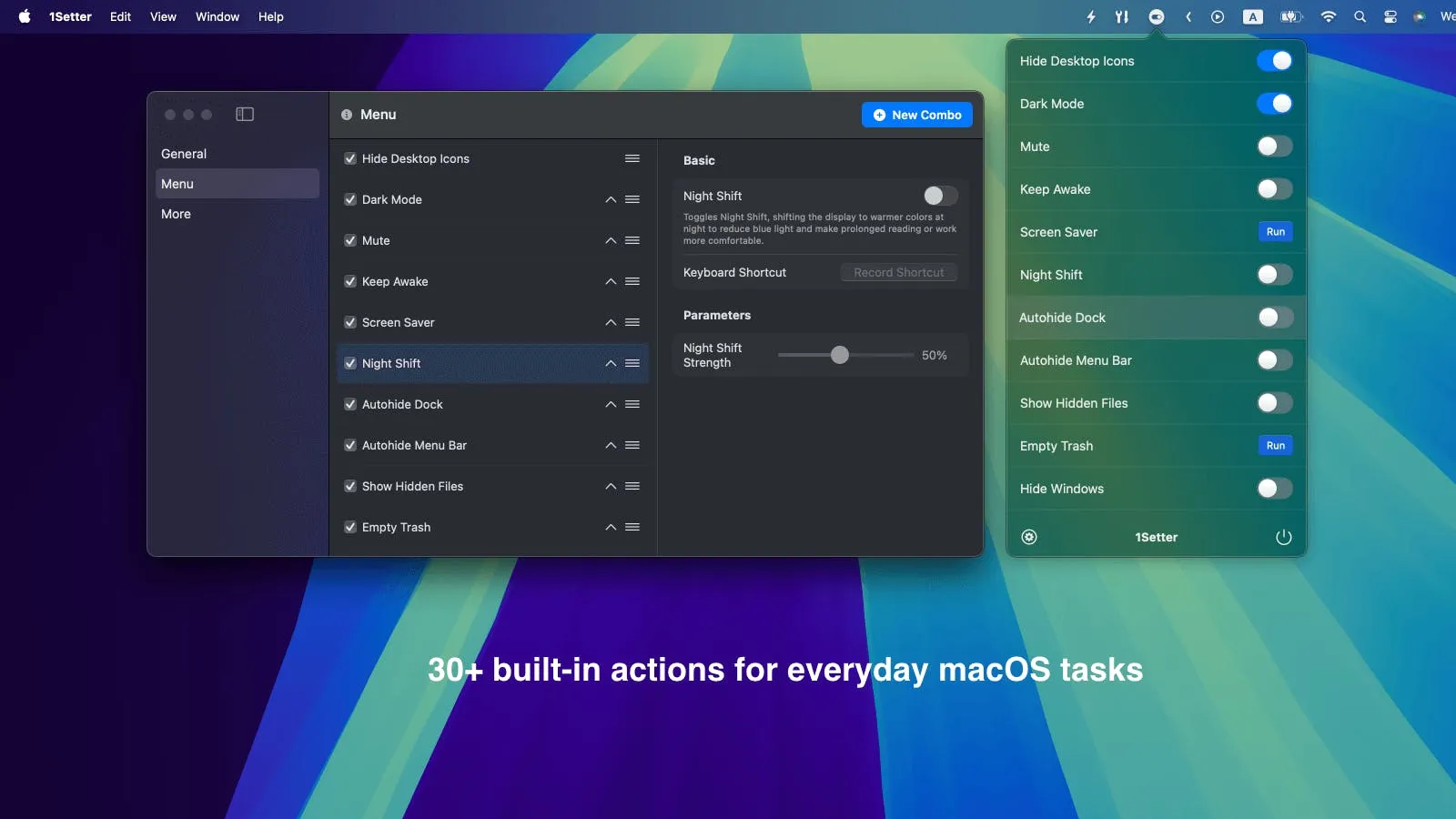Screen dimensions: 1456x819
Task: Collapse the Empty Trash action row
Action: pyautogui.click(x=611, y=527)
